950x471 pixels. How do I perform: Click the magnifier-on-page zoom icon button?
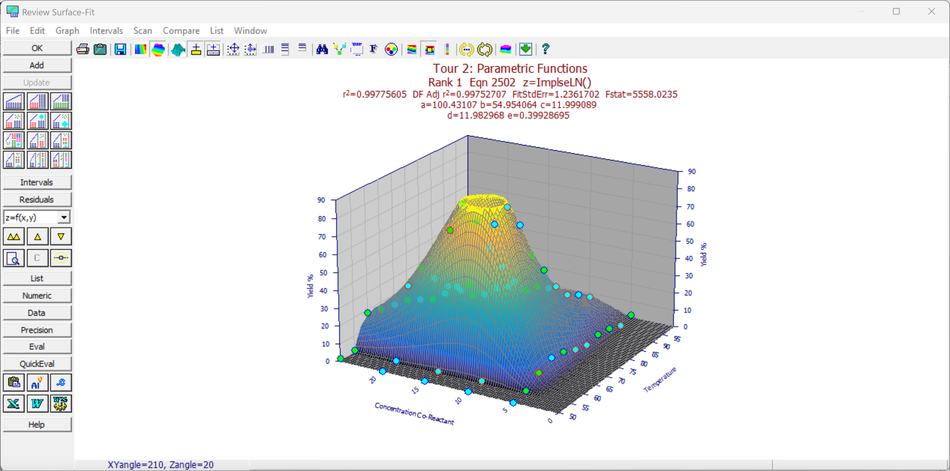click(x=14, y=258)
